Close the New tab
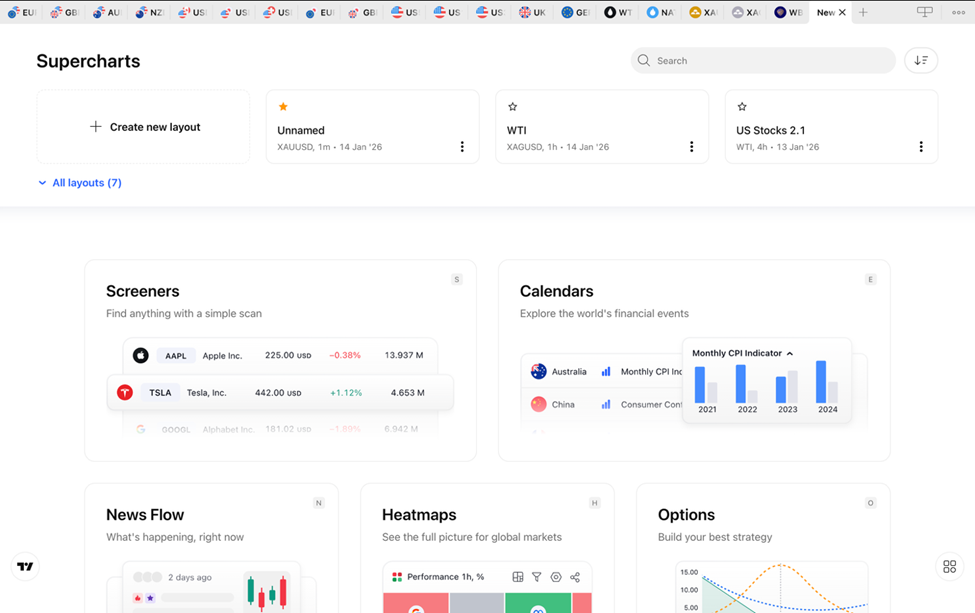This screenshot has width=975, height=613. coord(842,12)
